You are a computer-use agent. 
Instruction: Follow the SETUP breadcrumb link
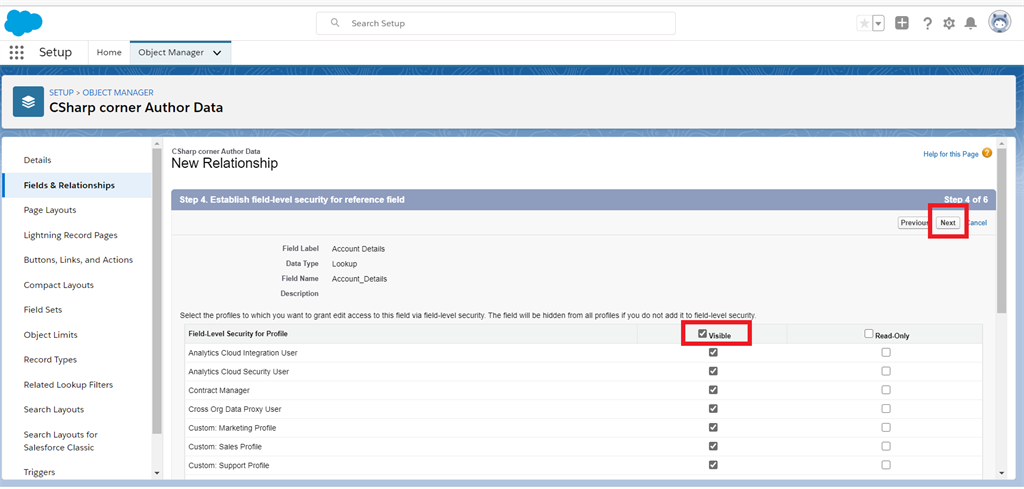(61, 93)
